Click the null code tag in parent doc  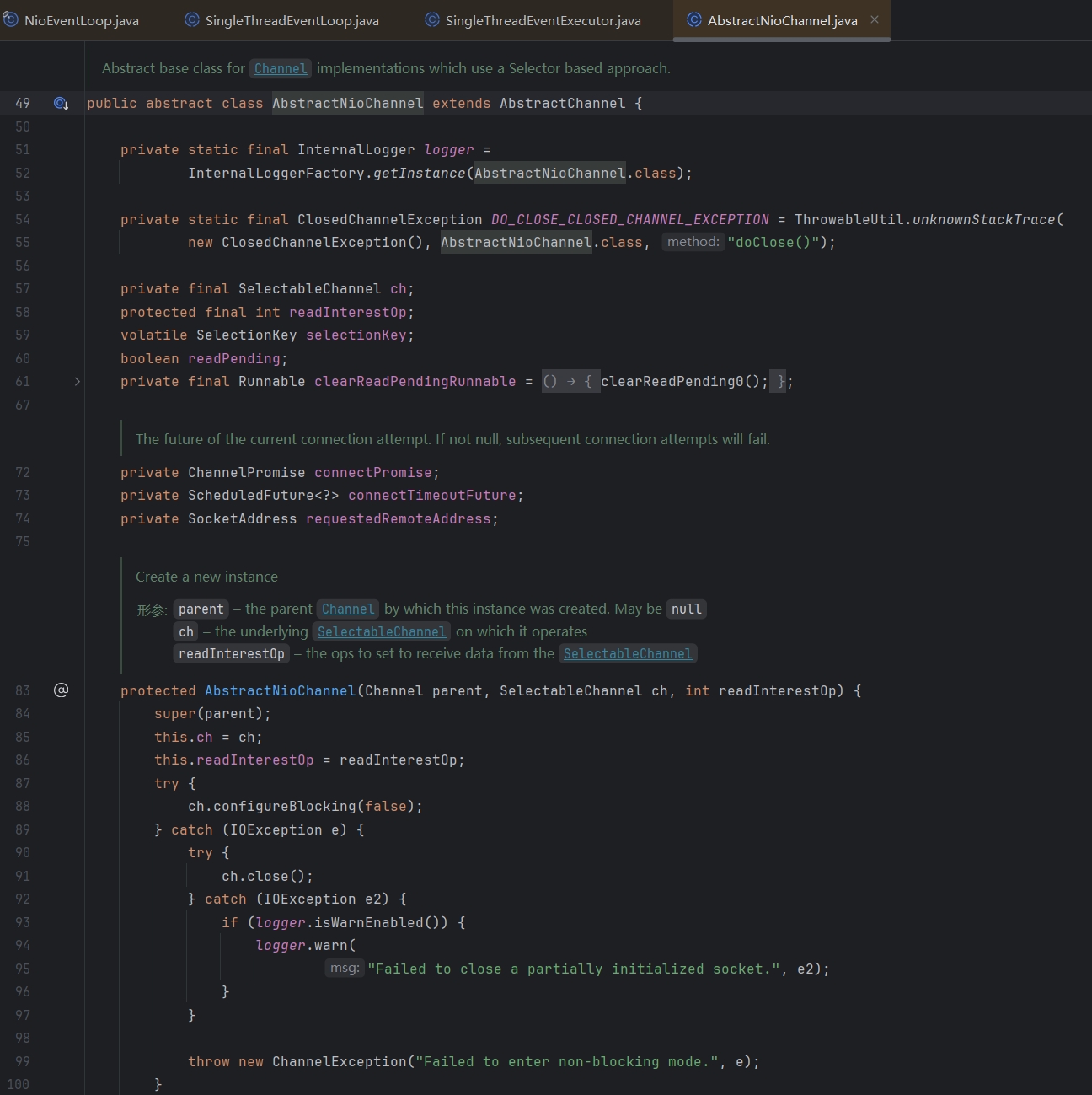tap(686, 609)
